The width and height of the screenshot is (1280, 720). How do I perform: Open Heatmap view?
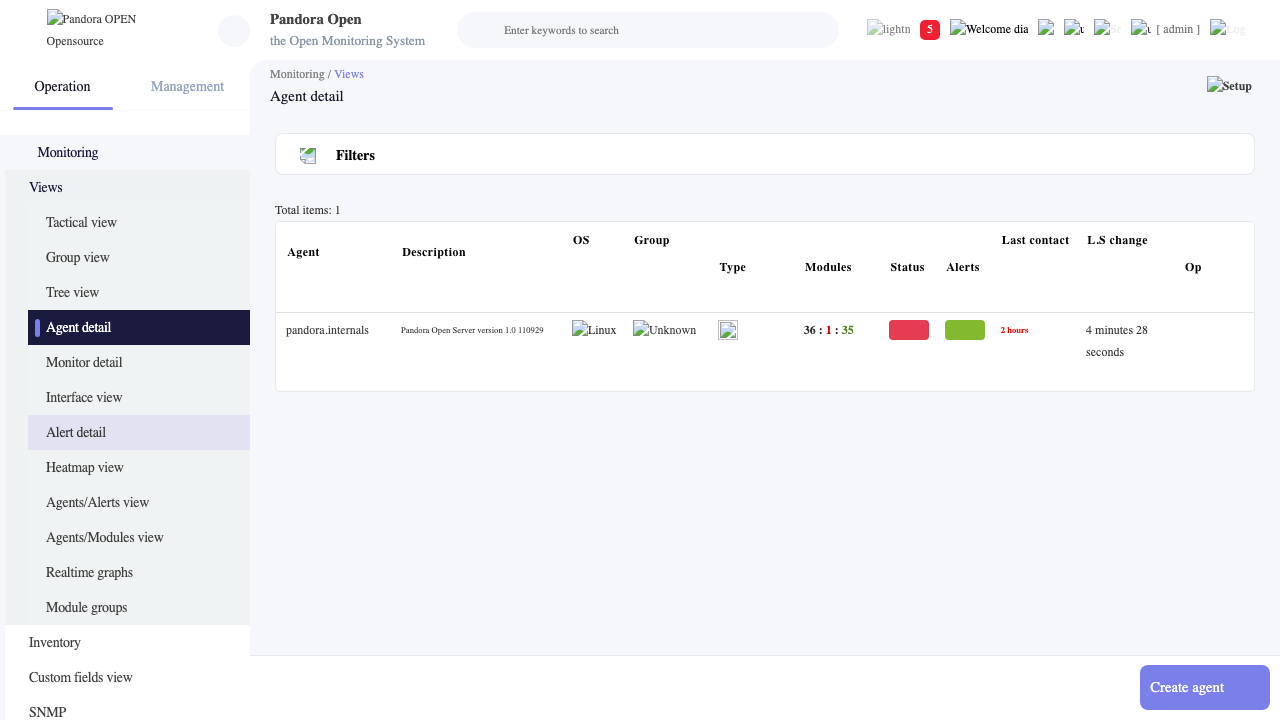tap(139, 467)
